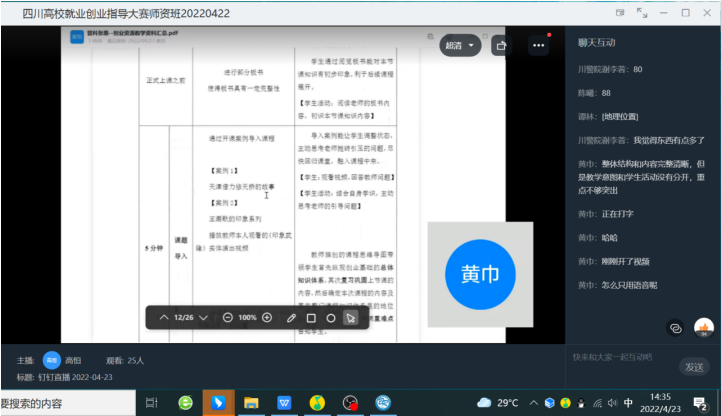Viewport: 721px width, 416px height.
Task: Open the three-dot more options menu
Action: tap(540, 45)
